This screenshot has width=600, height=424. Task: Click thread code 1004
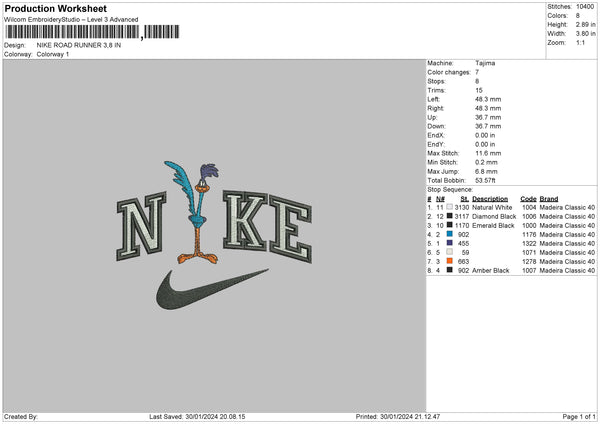coord(529,207)
